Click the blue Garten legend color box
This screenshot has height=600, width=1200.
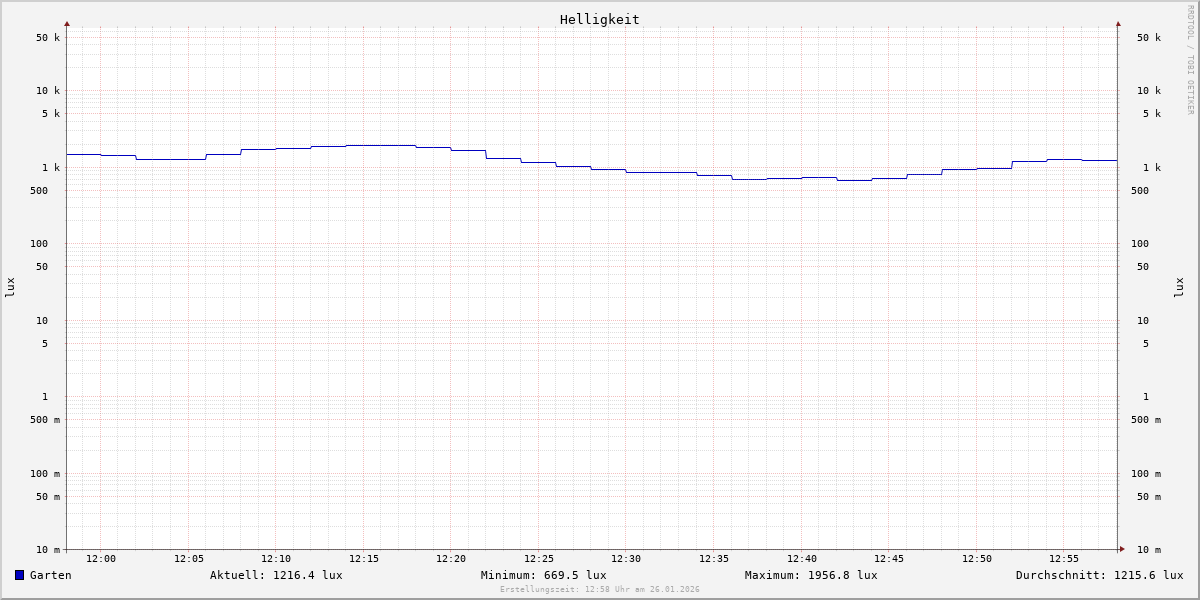[x=19, y=575]
